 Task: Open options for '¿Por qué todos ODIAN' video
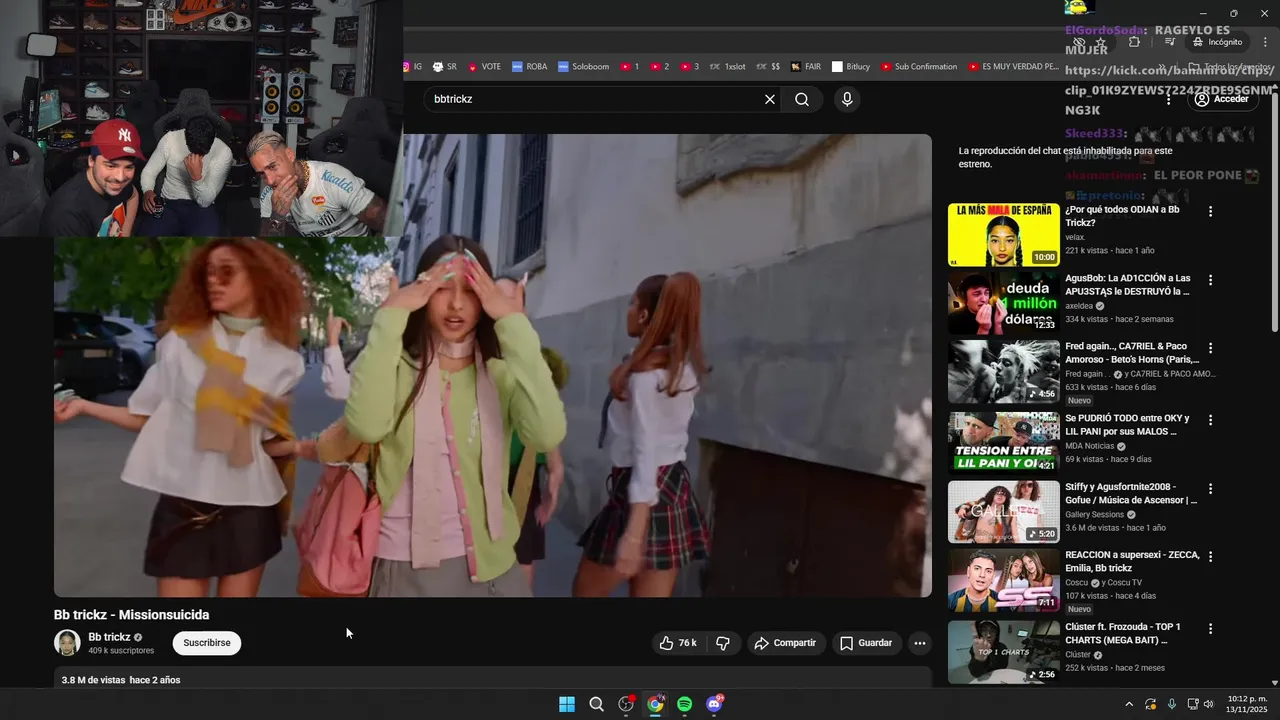(x=1210, y=212)
